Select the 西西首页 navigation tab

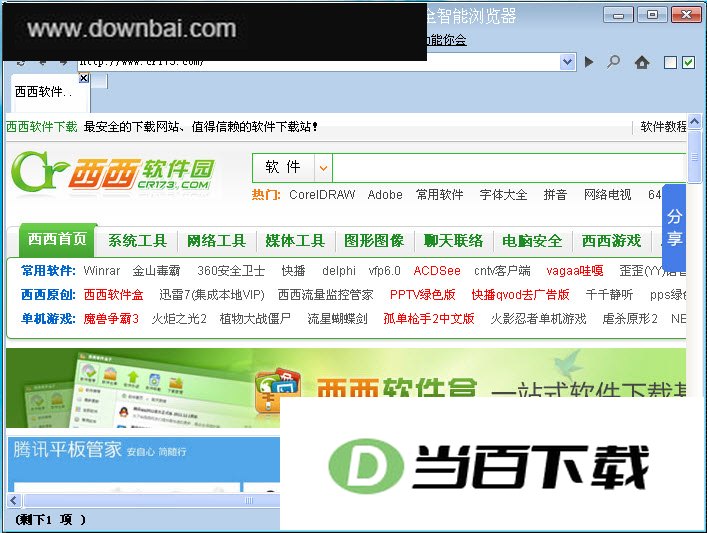tap(57, 239)
